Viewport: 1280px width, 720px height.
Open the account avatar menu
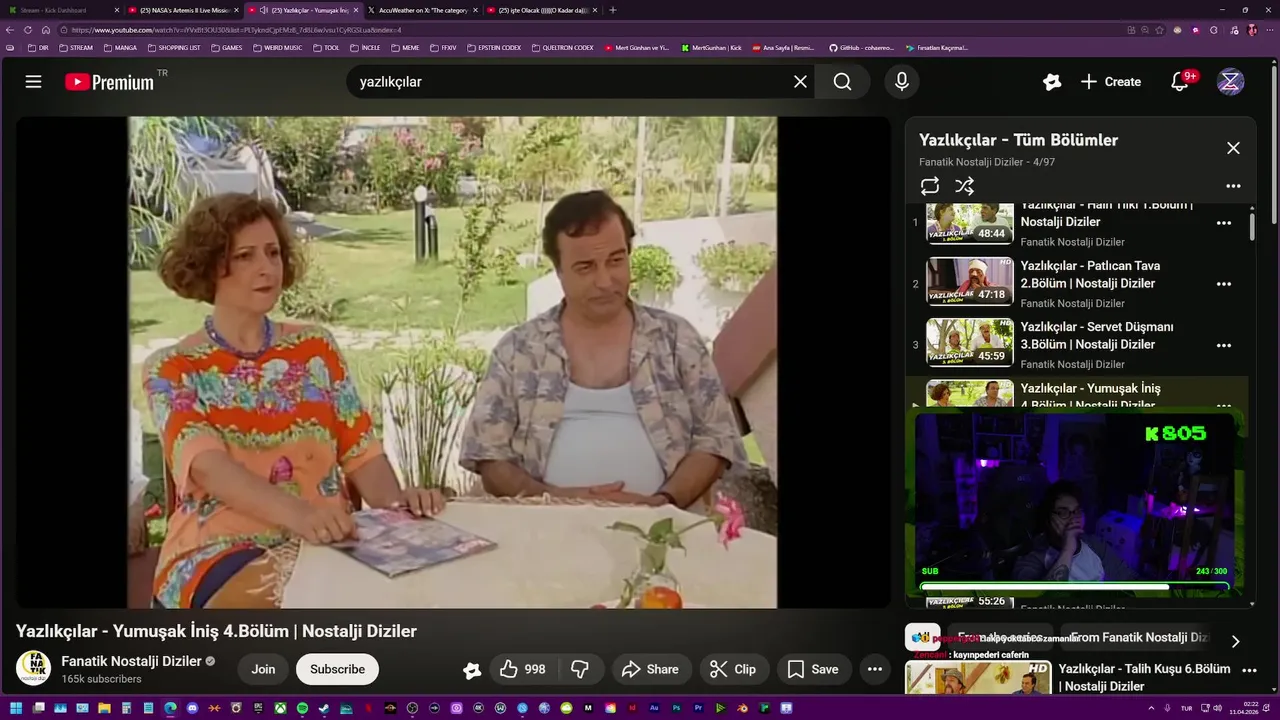1230,82
